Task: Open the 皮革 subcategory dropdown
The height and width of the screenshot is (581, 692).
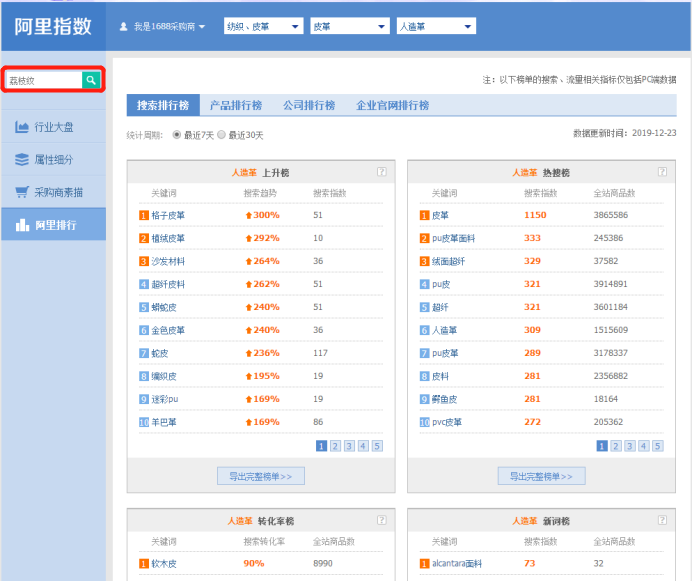Action: pos(350,26)
